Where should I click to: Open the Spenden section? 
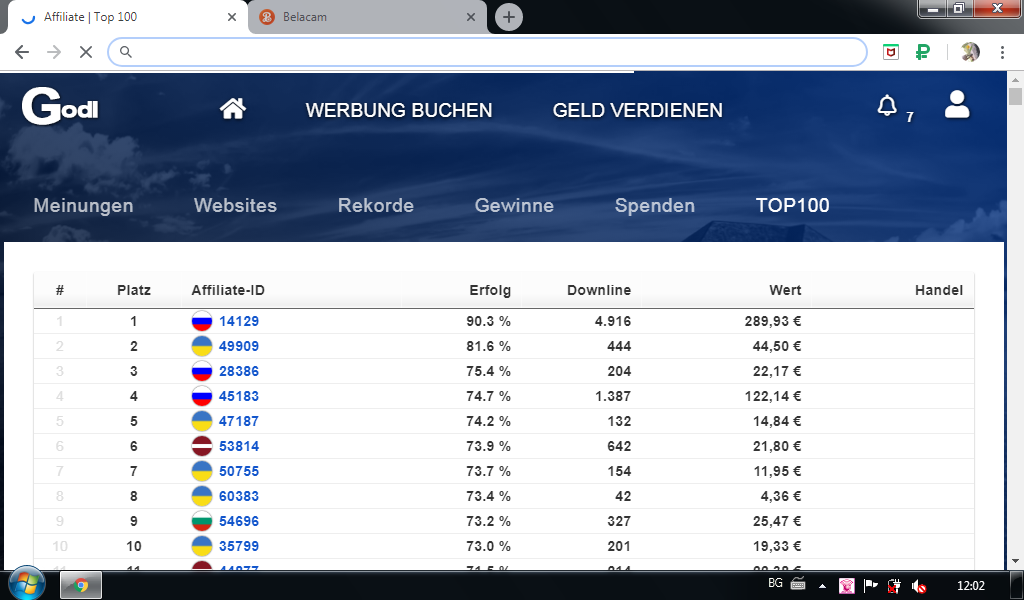point(654,206)
